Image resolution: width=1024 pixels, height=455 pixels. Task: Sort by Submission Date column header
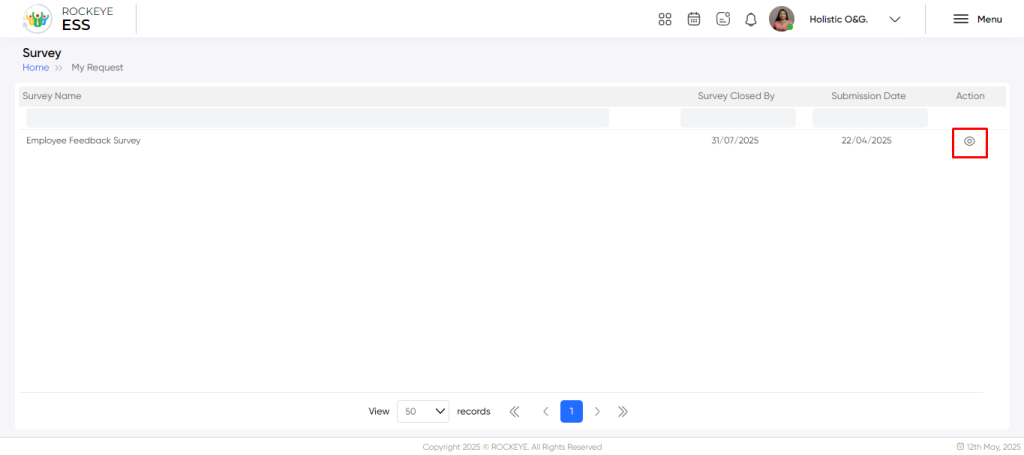pos(869,96)
